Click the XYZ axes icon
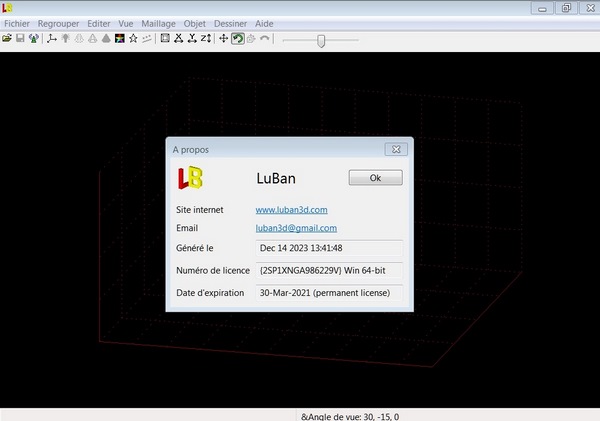This screenshot has width=600, height=421. click(x=52, y=38)
